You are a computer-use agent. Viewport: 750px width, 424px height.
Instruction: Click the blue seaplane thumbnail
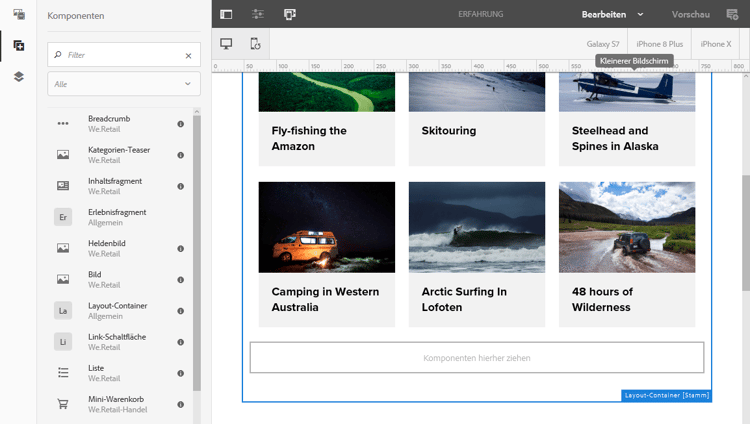(x=627, y=92)
